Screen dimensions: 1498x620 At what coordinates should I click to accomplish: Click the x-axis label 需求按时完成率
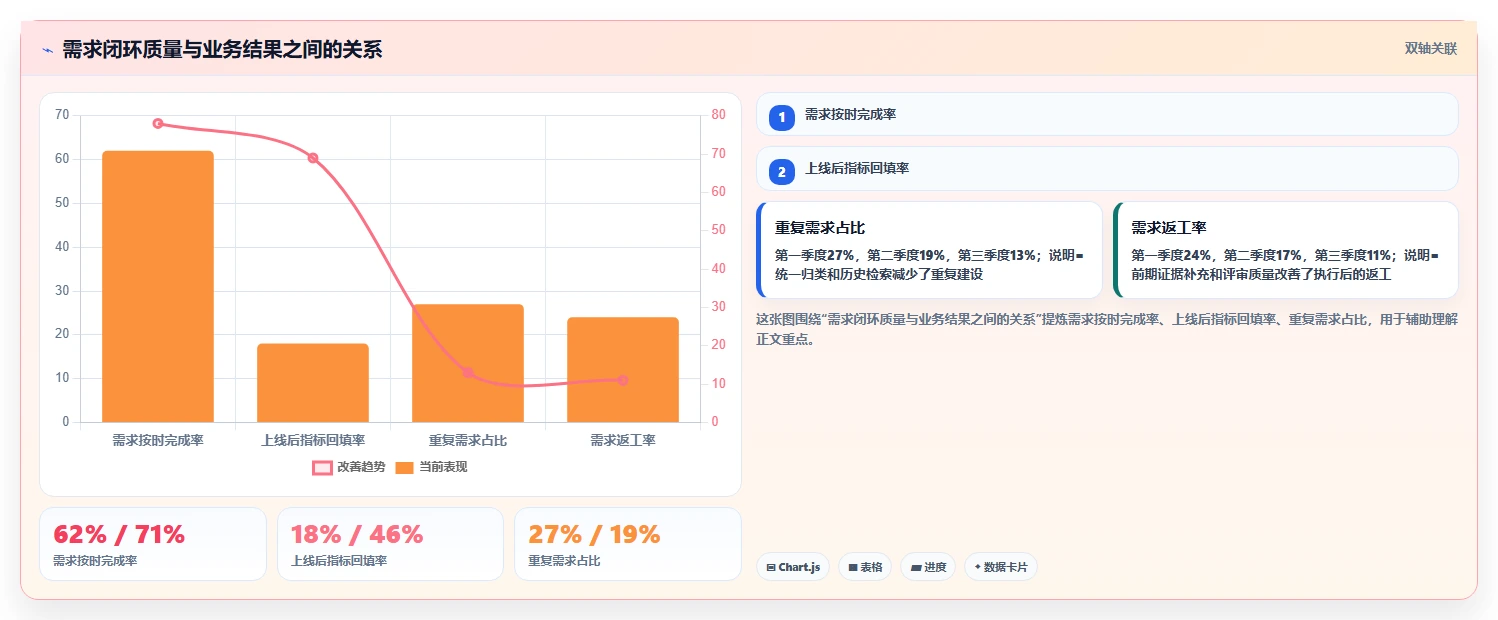[158, 440]
